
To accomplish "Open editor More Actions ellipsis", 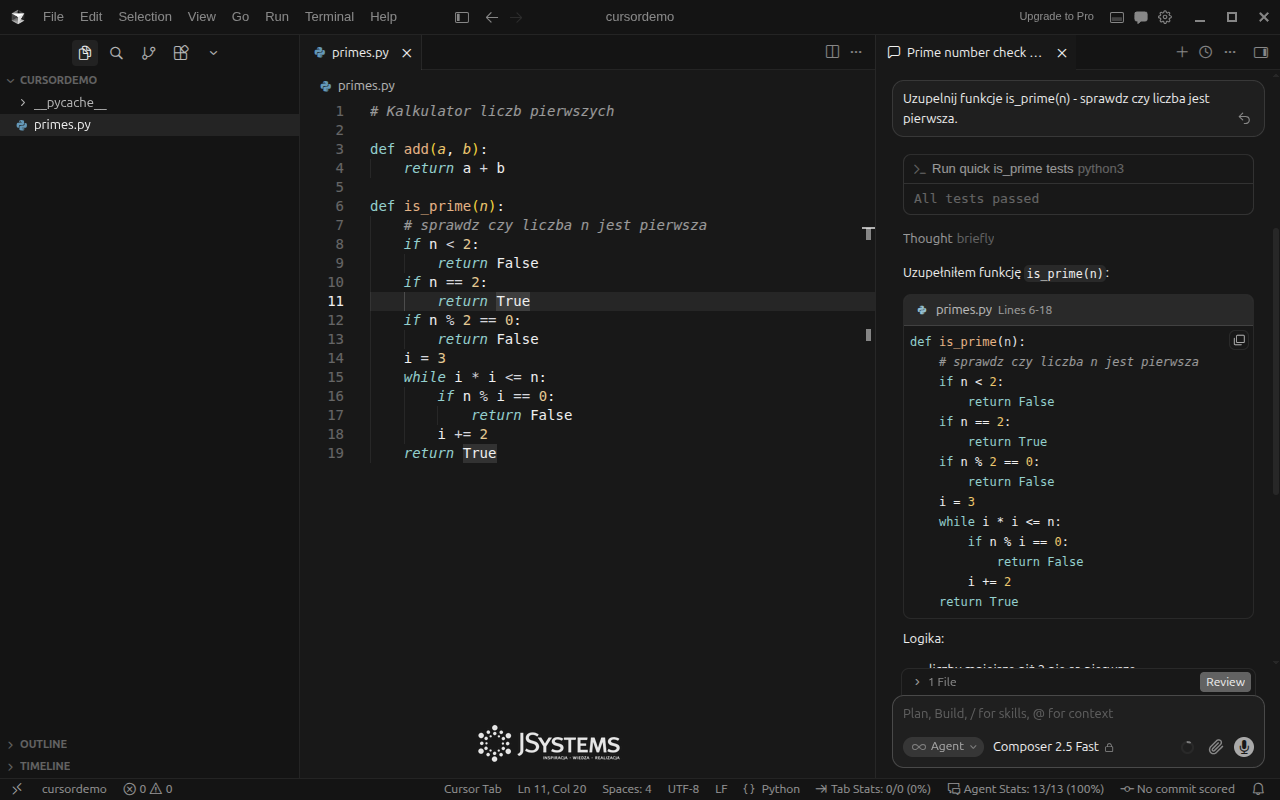I will (x=856, y=52).
